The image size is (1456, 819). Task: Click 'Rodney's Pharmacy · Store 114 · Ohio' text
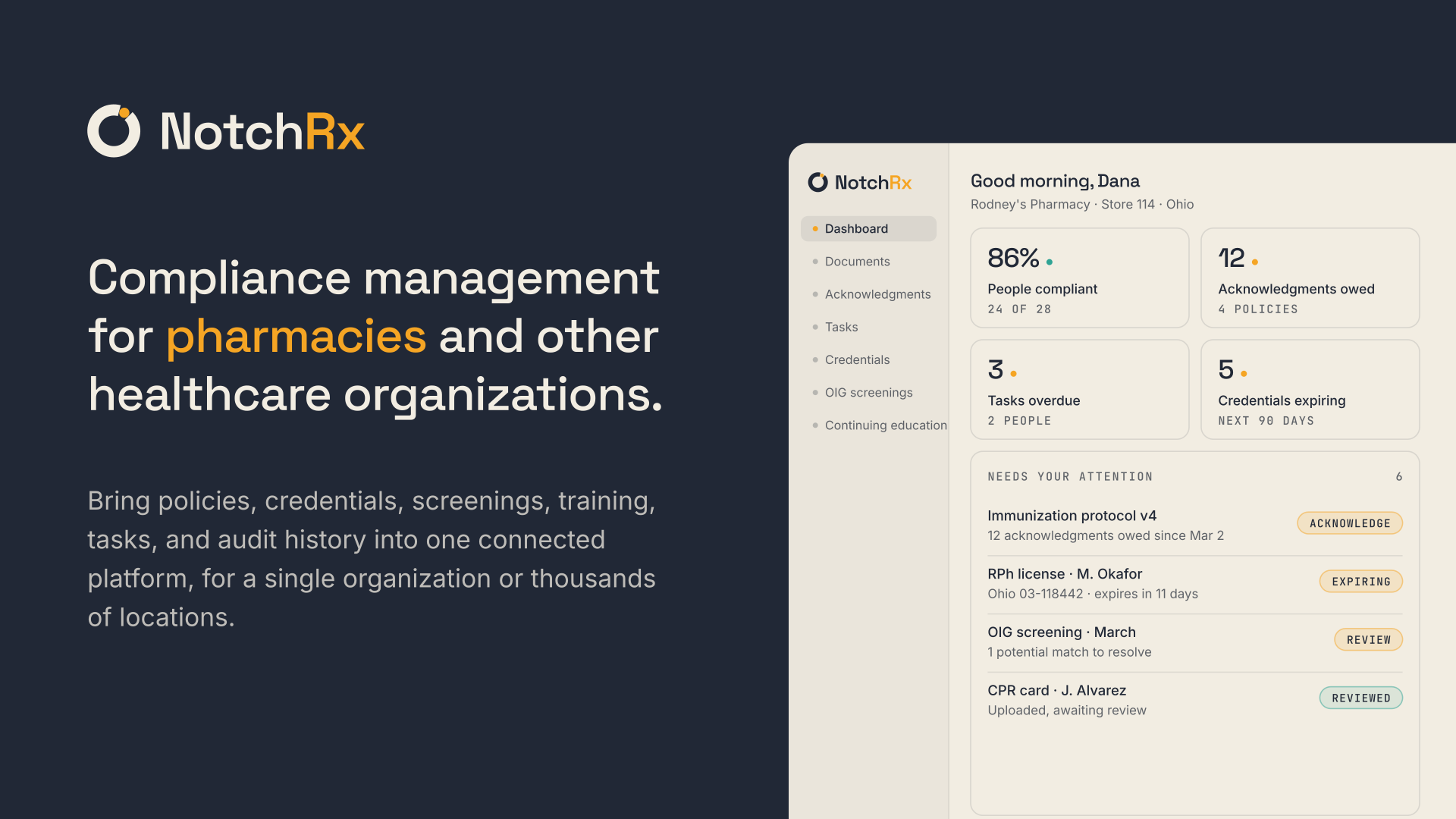1082,204
